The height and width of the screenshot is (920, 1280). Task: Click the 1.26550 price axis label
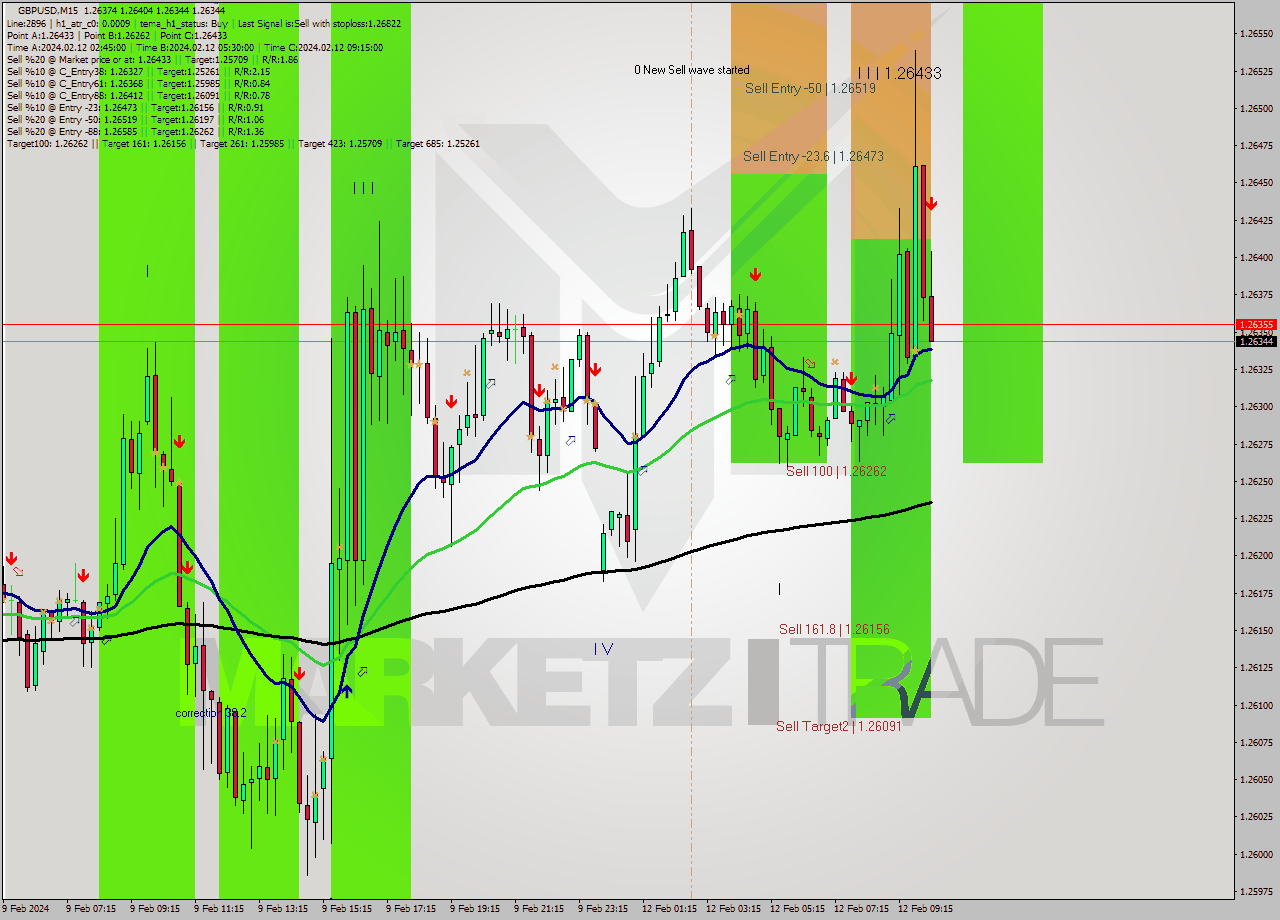click(1255, 34)
